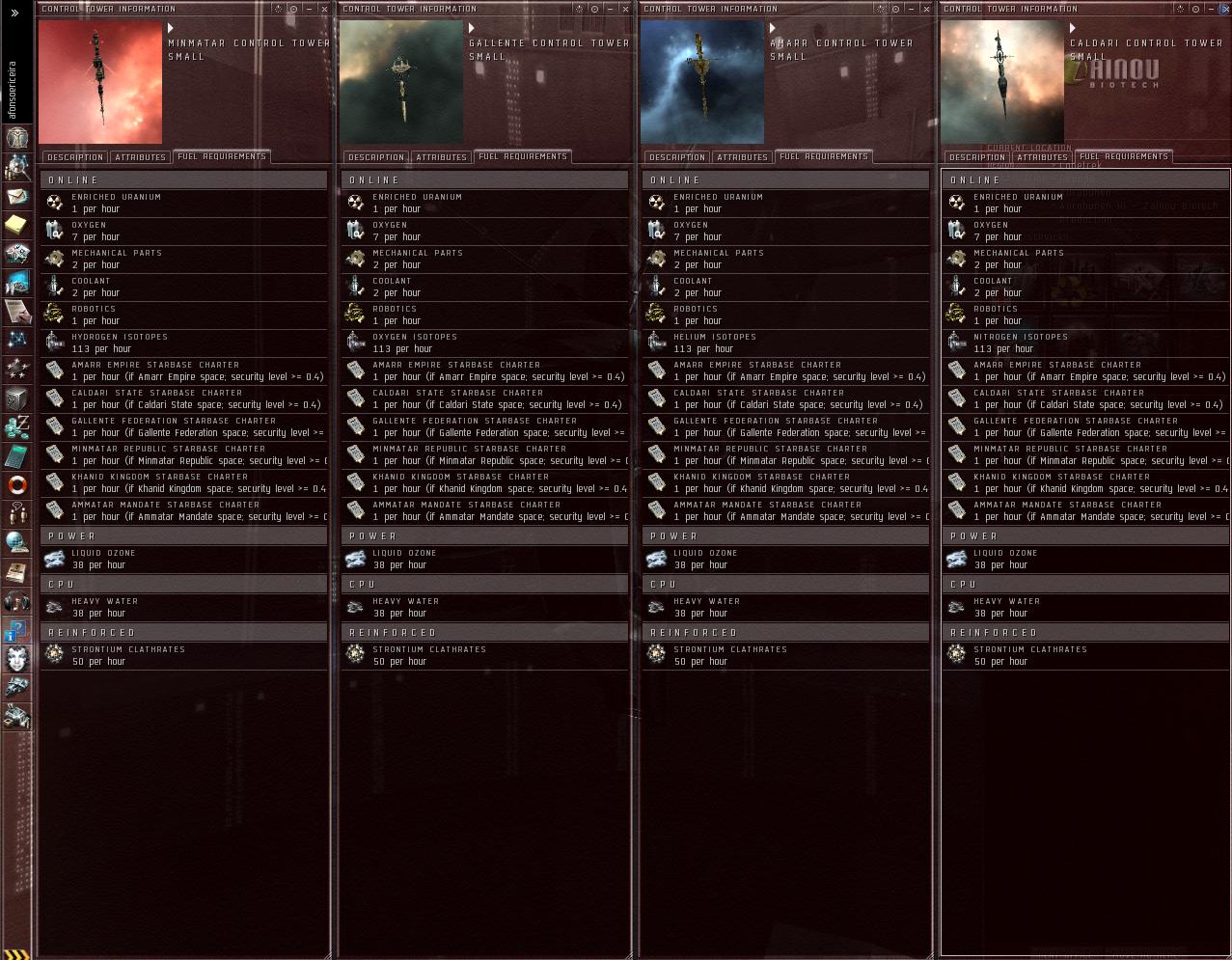The height and width of the screenshot is (960, 1232).
Task: Click triangle arrow above Minmatar Control Tower name
Action: pos(171,29)
